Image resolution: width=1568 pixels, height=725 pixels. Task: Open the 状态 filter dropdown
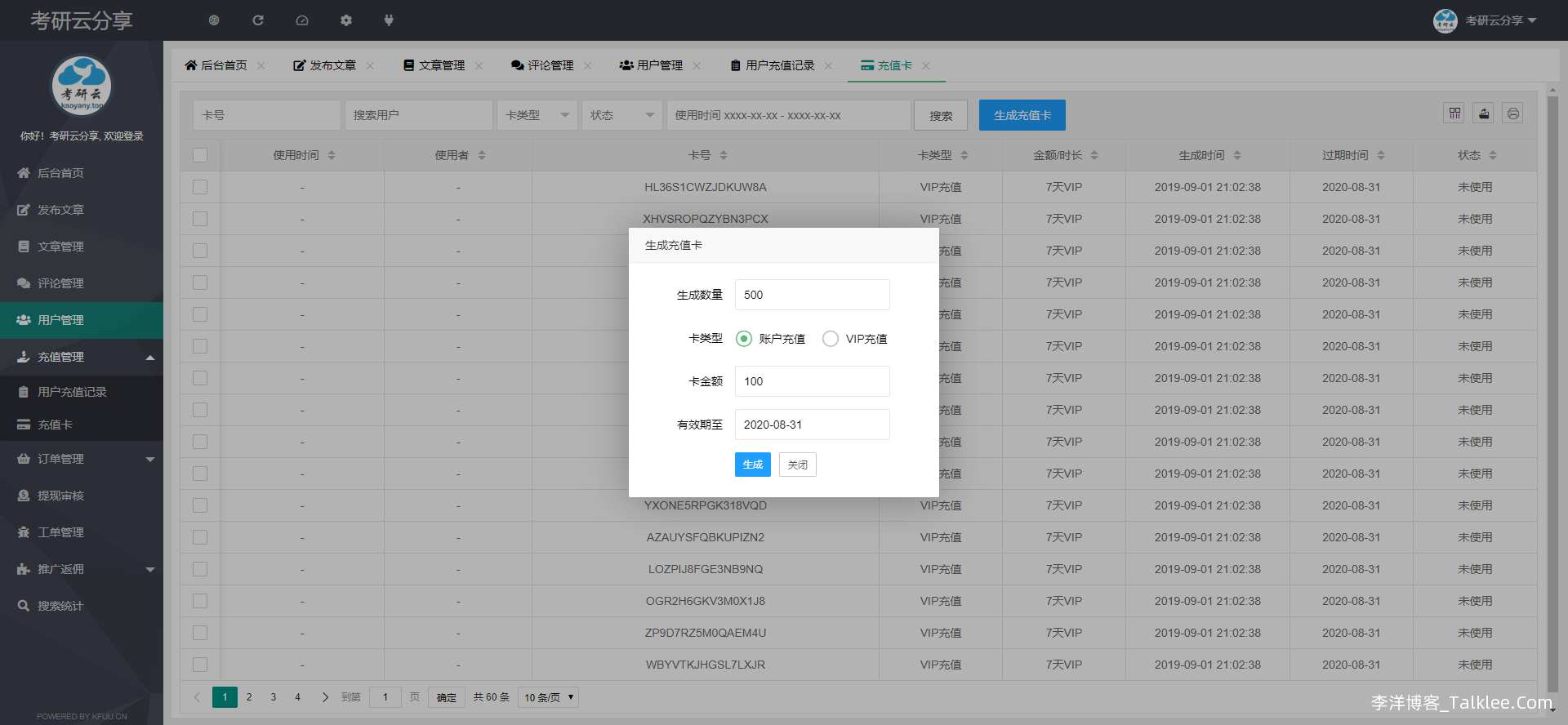[621, 115]
